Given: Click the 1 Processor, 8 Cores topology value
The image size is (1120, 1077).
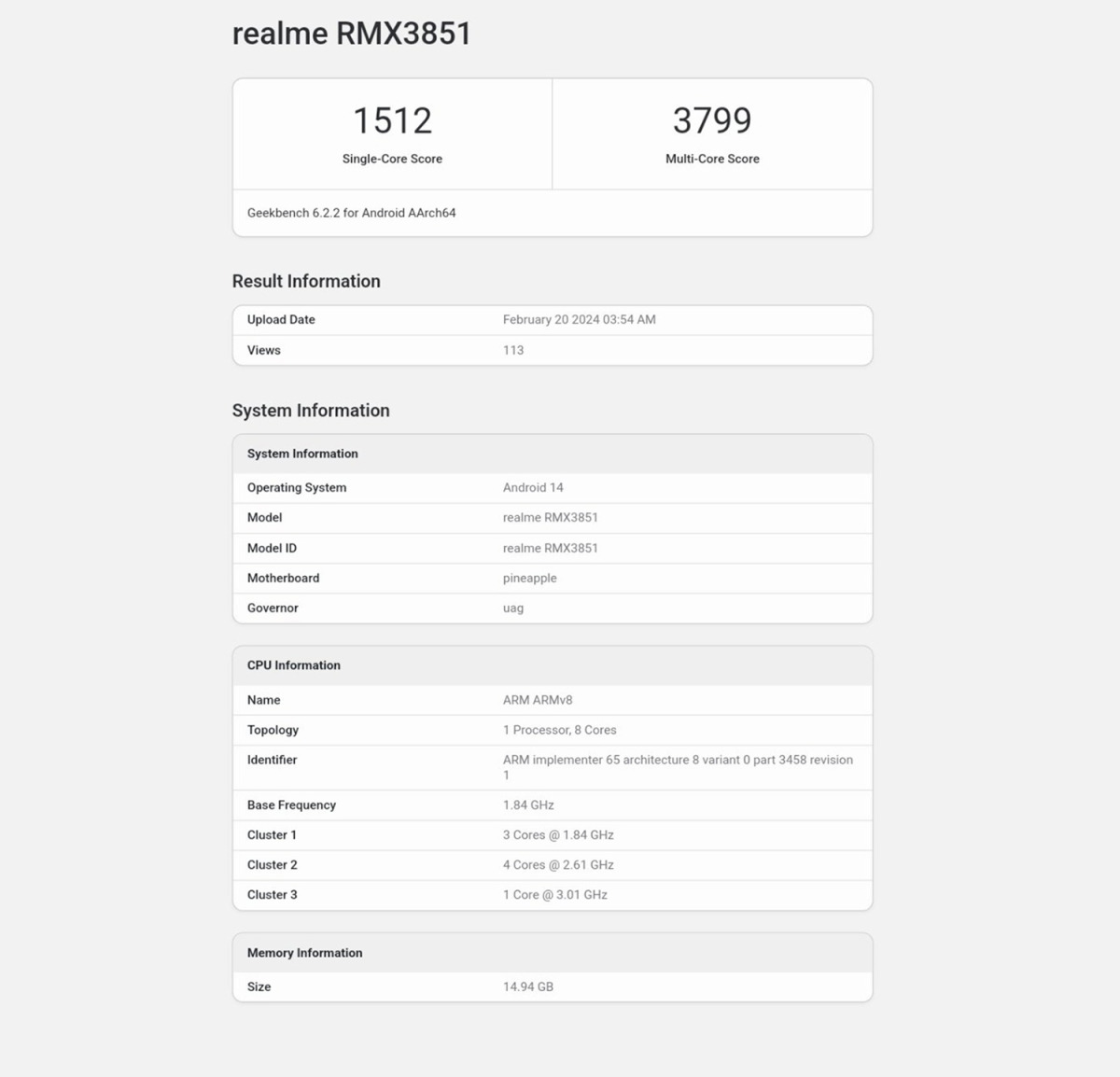Looking at the screenshot, I should [x=559, y=730].
